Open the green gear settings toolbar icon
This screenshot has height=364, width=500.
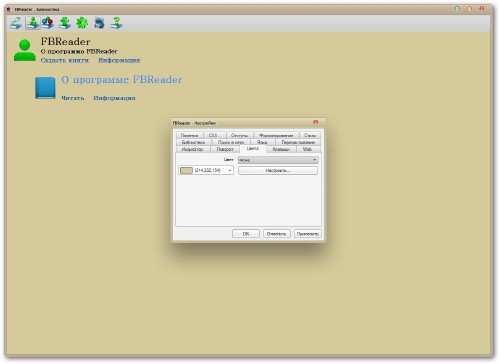click(82, 23)
